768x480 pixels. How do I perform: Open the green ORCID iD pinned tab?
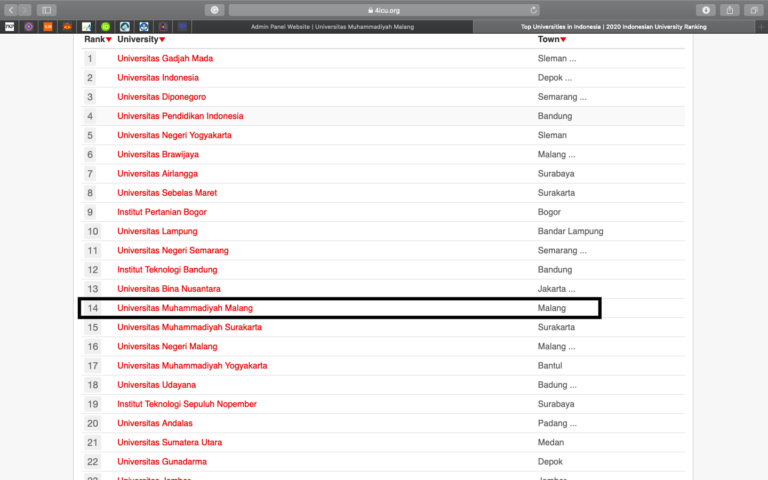click(x=105, y=27)
